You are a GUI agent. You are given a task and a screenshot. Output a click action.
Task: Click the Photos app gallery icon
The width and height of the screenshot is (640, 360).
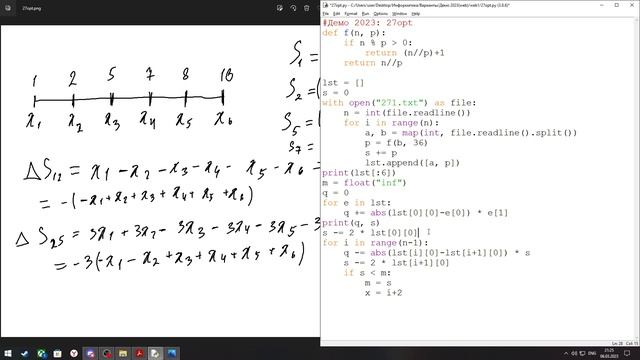[8, 8]
